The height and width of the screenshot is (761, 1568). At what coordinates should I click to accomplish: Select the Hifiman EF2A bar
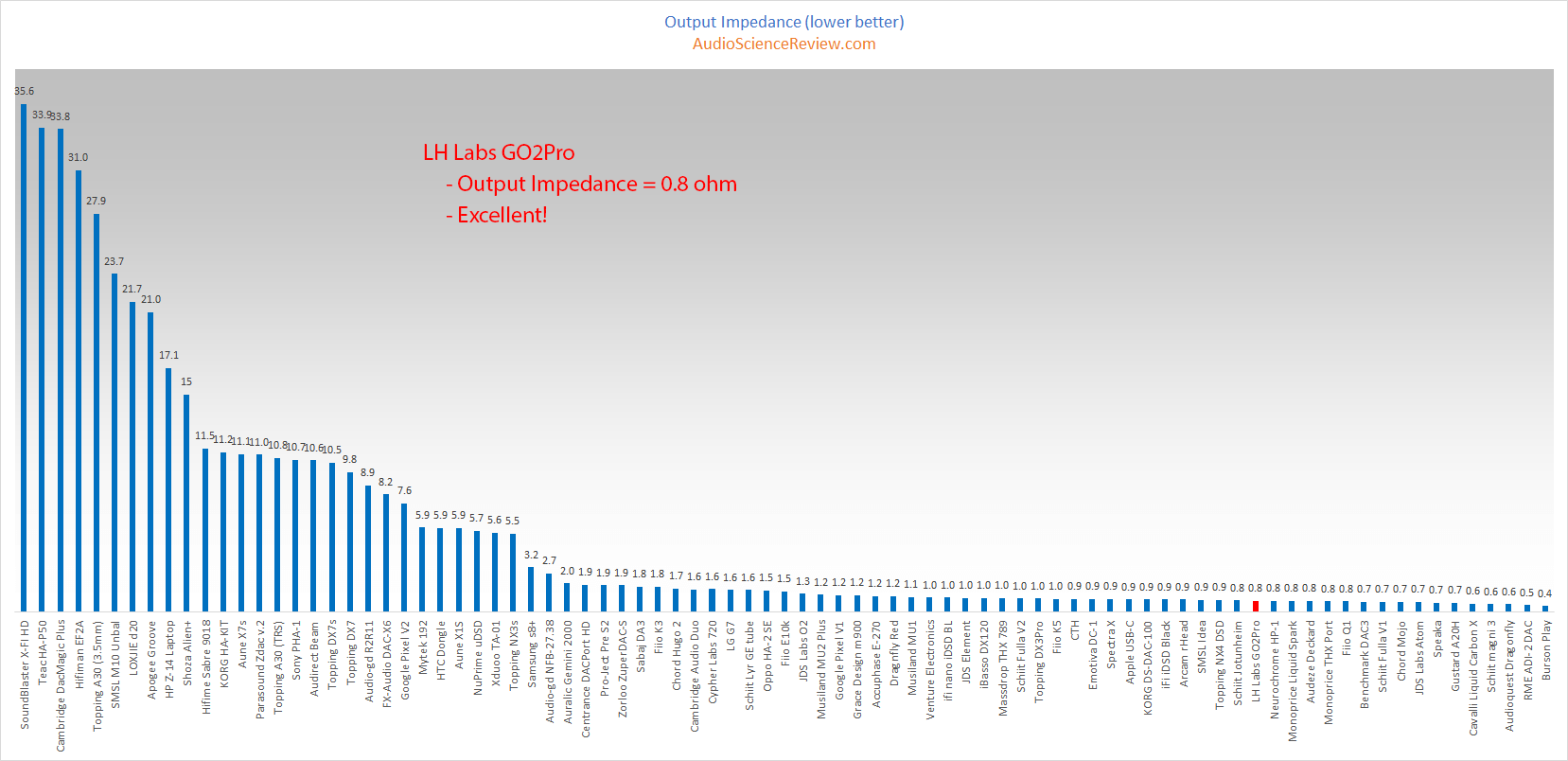78,391
